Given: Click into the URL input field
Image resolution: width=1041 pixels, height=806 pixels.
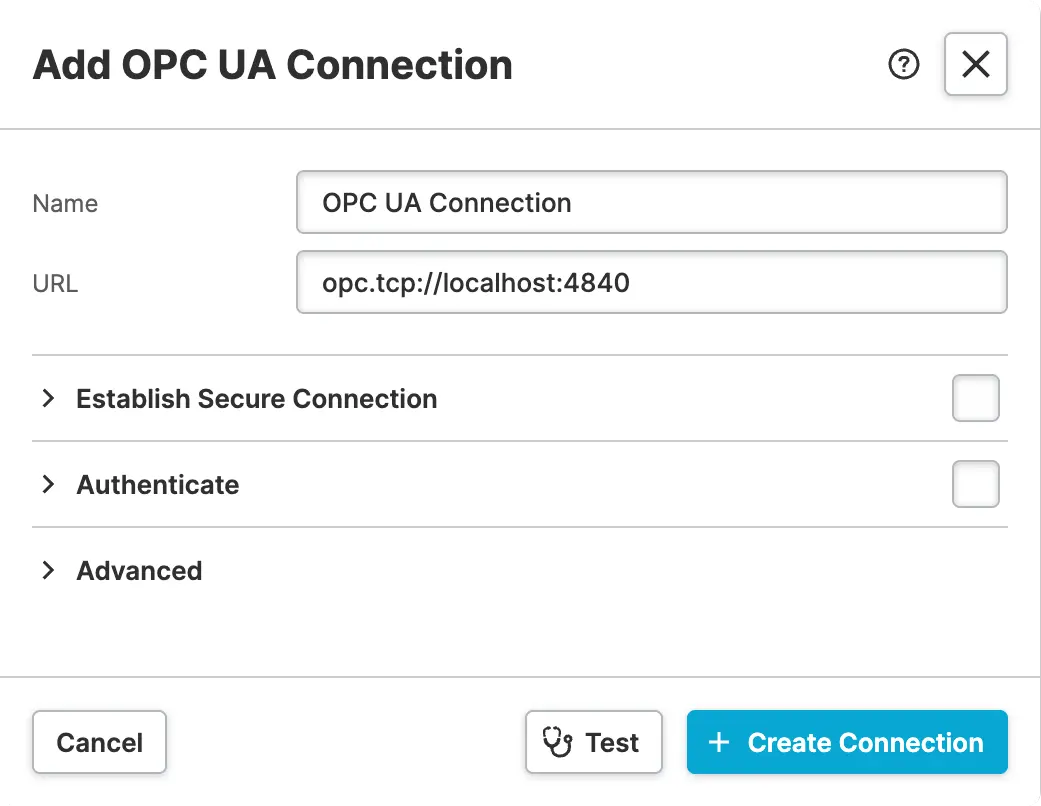Looking at the screenshot, I should [x=651, y=283].
